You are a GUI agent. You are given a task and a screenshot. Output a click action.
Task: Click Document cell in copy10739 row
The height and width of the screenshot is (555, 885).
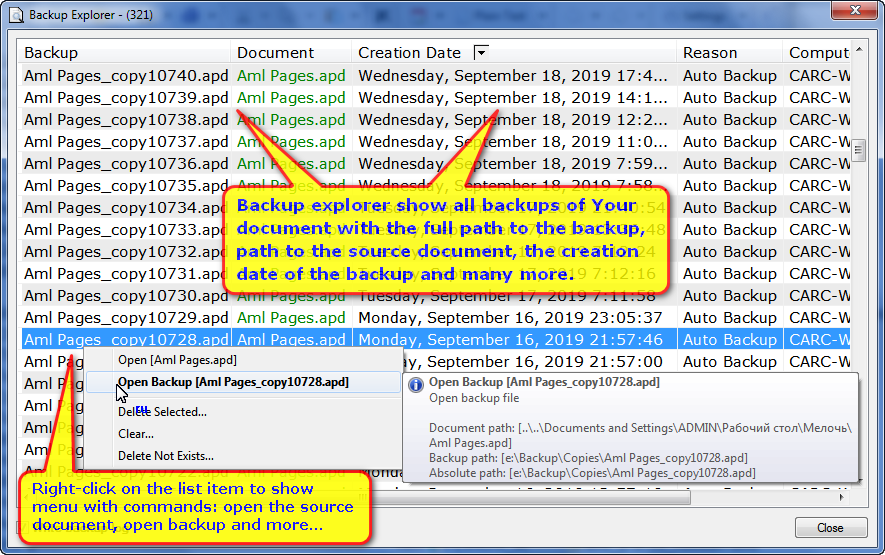(x=291, y=98)
